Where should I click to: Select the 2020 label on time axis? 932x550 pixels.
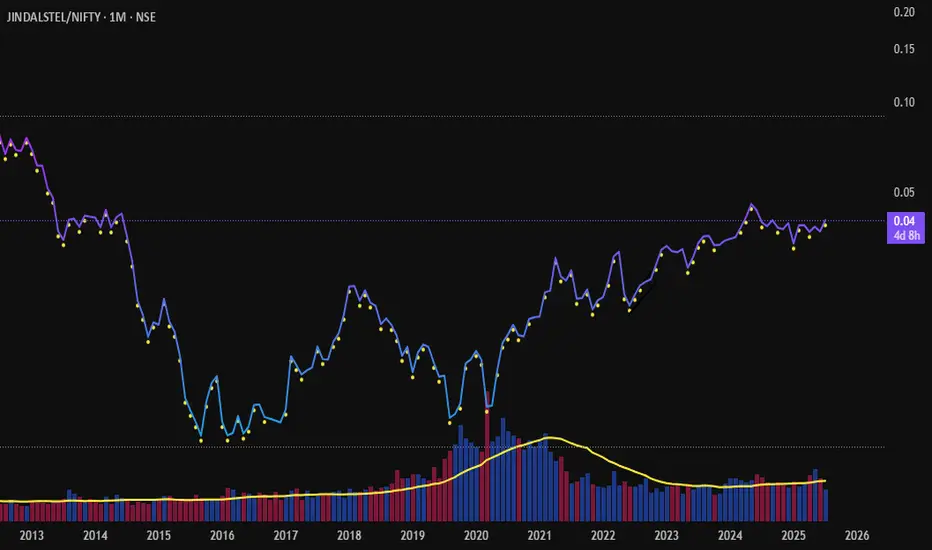click(476, 535)
